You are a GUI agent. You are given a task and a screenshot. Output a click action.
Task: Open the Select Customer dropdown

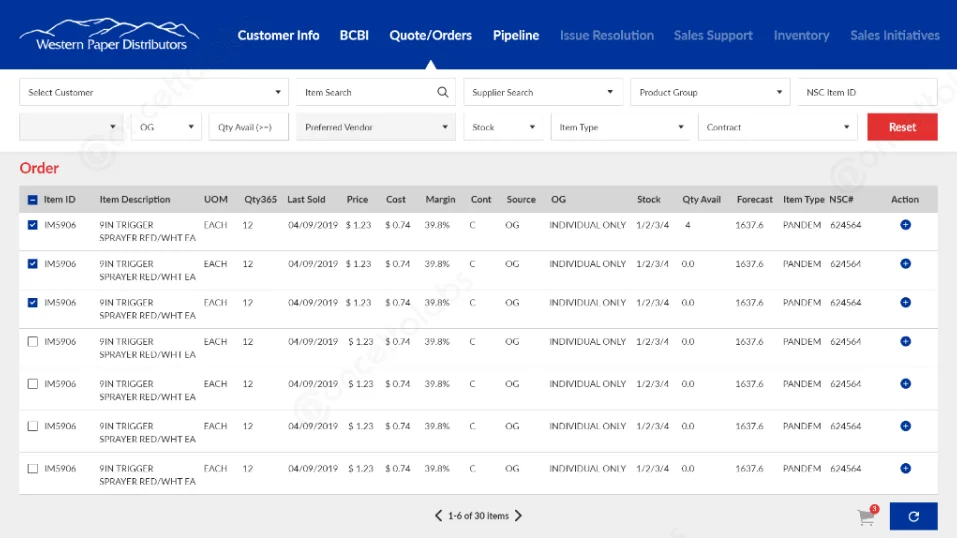point(154,92)
